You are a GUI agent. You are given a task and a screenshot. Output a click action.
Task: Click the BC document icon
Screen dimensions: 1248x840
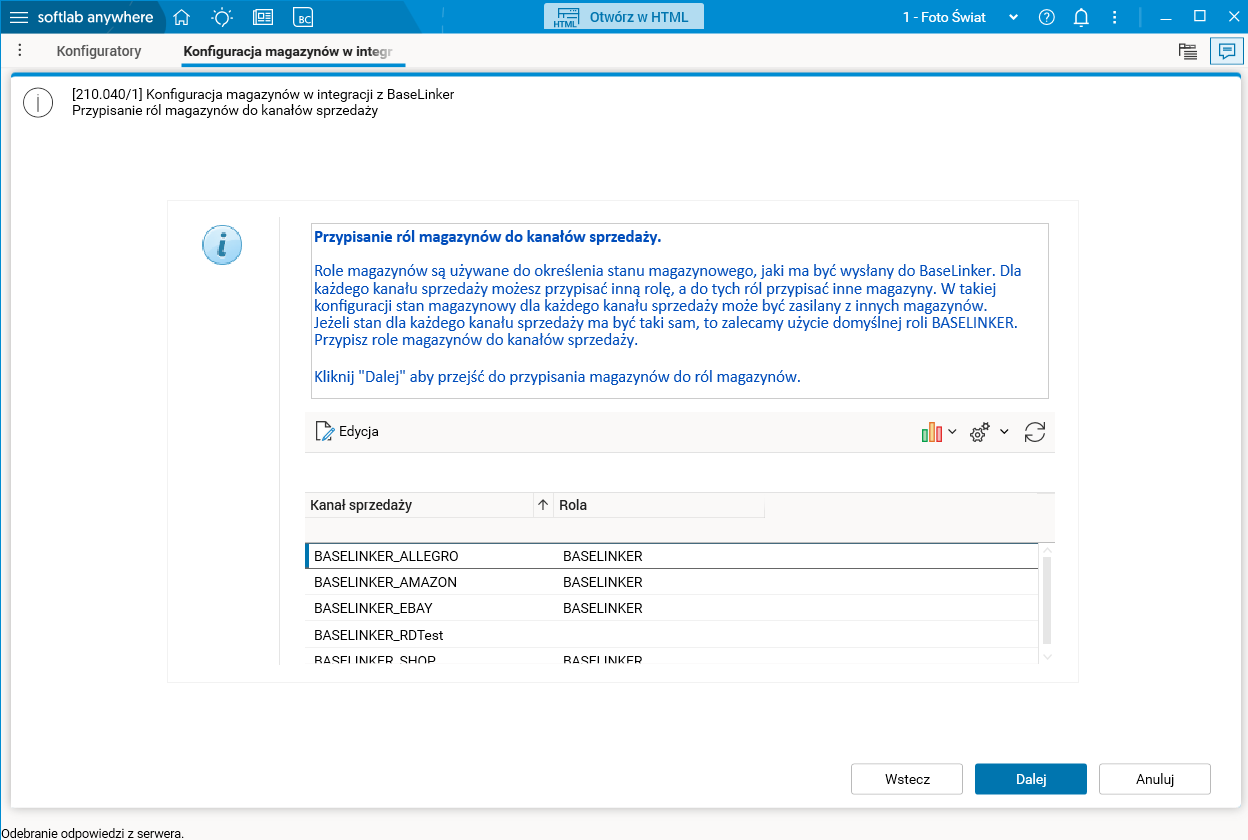(x=303, y=17)
